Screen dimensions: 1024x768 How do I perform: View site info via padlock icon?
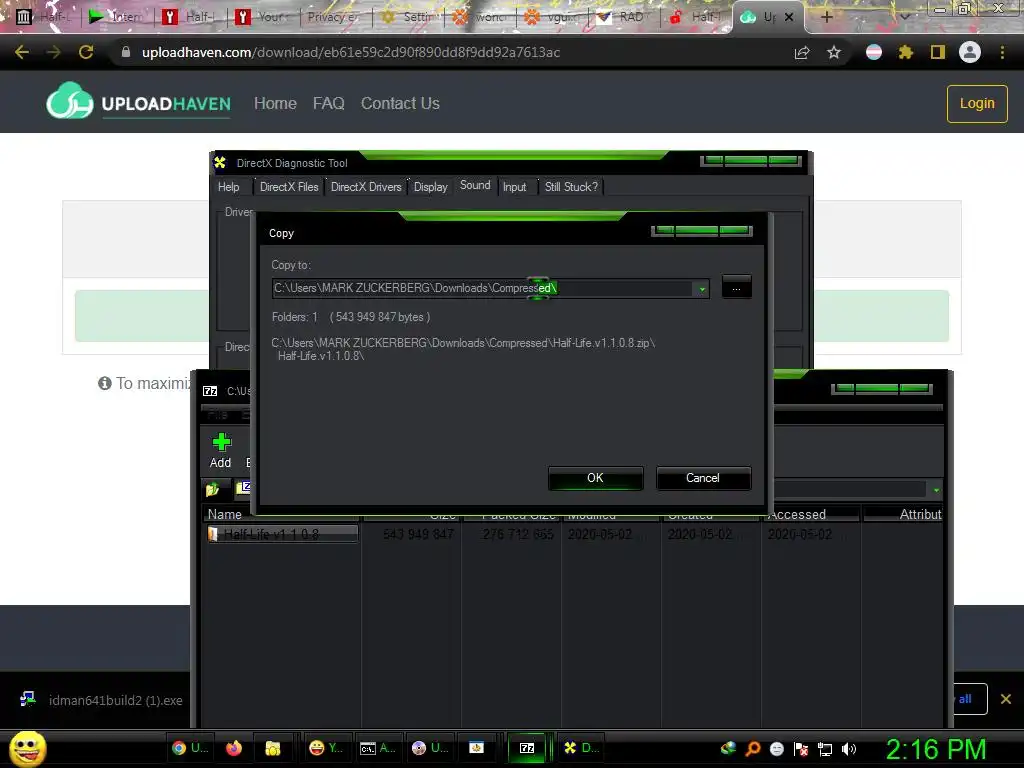125,52
